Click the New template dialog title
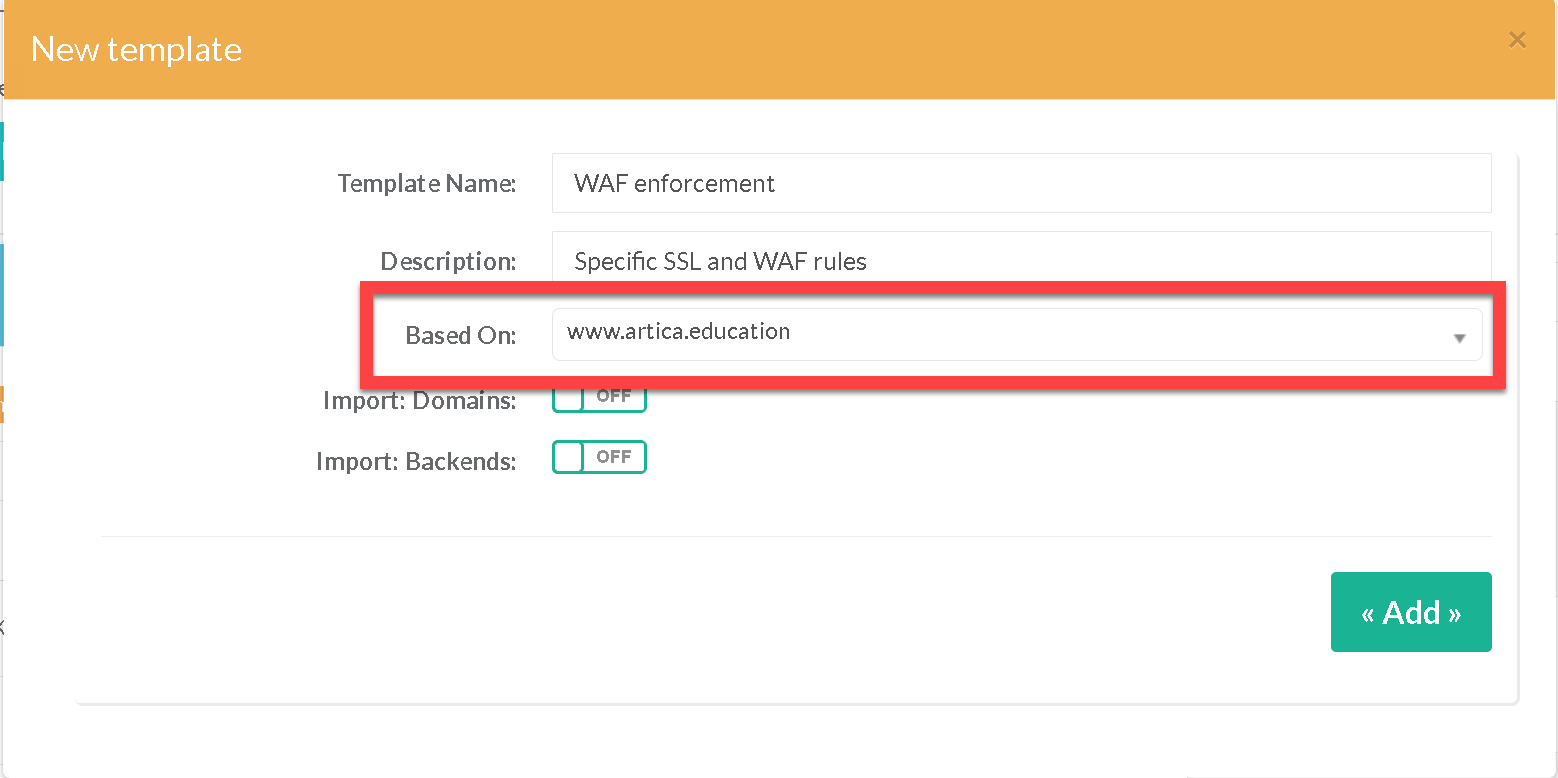Viewport: 1558px width, 778px height. 137,50
